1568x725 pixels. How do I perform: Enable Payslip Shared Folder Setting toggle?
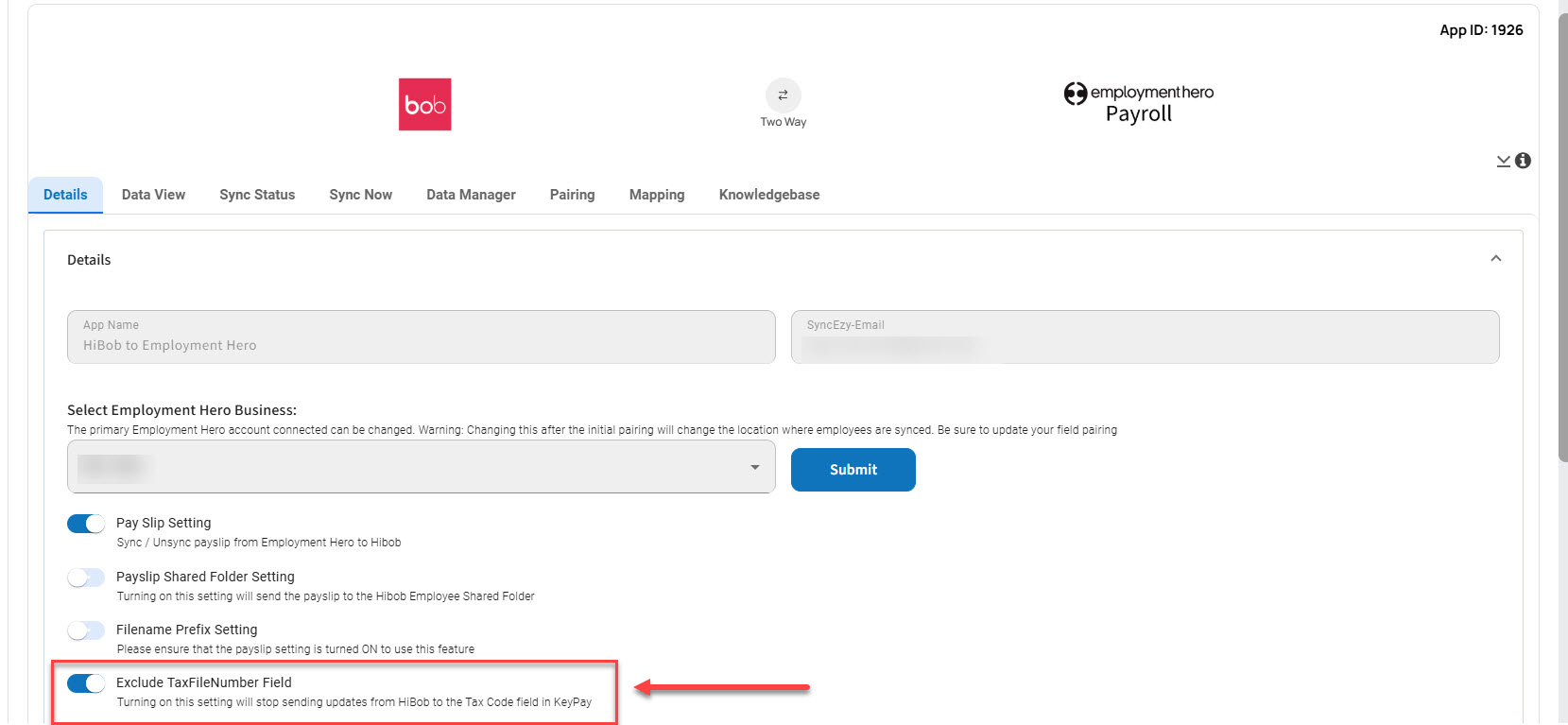click(x=86, y=578)
